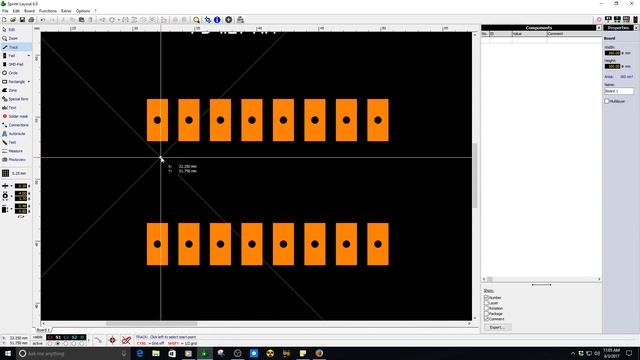Open the Pad tool dropdown arrow

[x=29, y=56]
